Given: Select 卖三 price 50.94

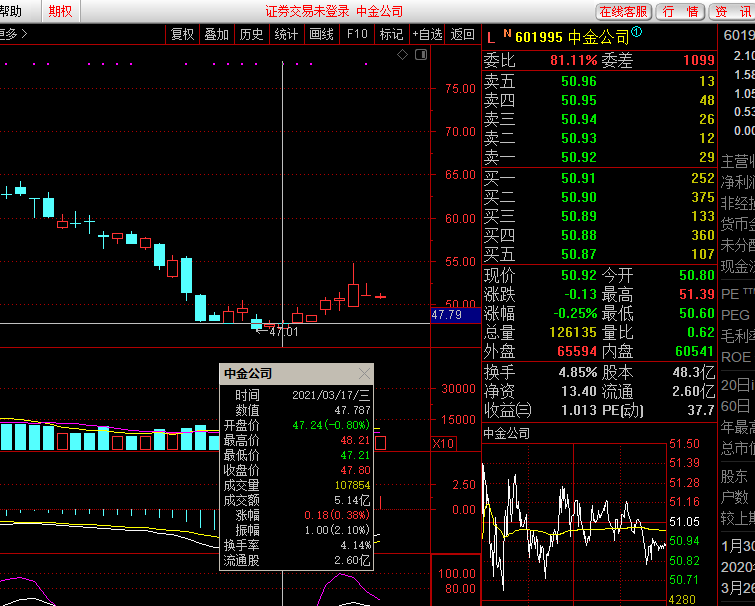Looking at the screenshot, I should click(x=579, y=119).
